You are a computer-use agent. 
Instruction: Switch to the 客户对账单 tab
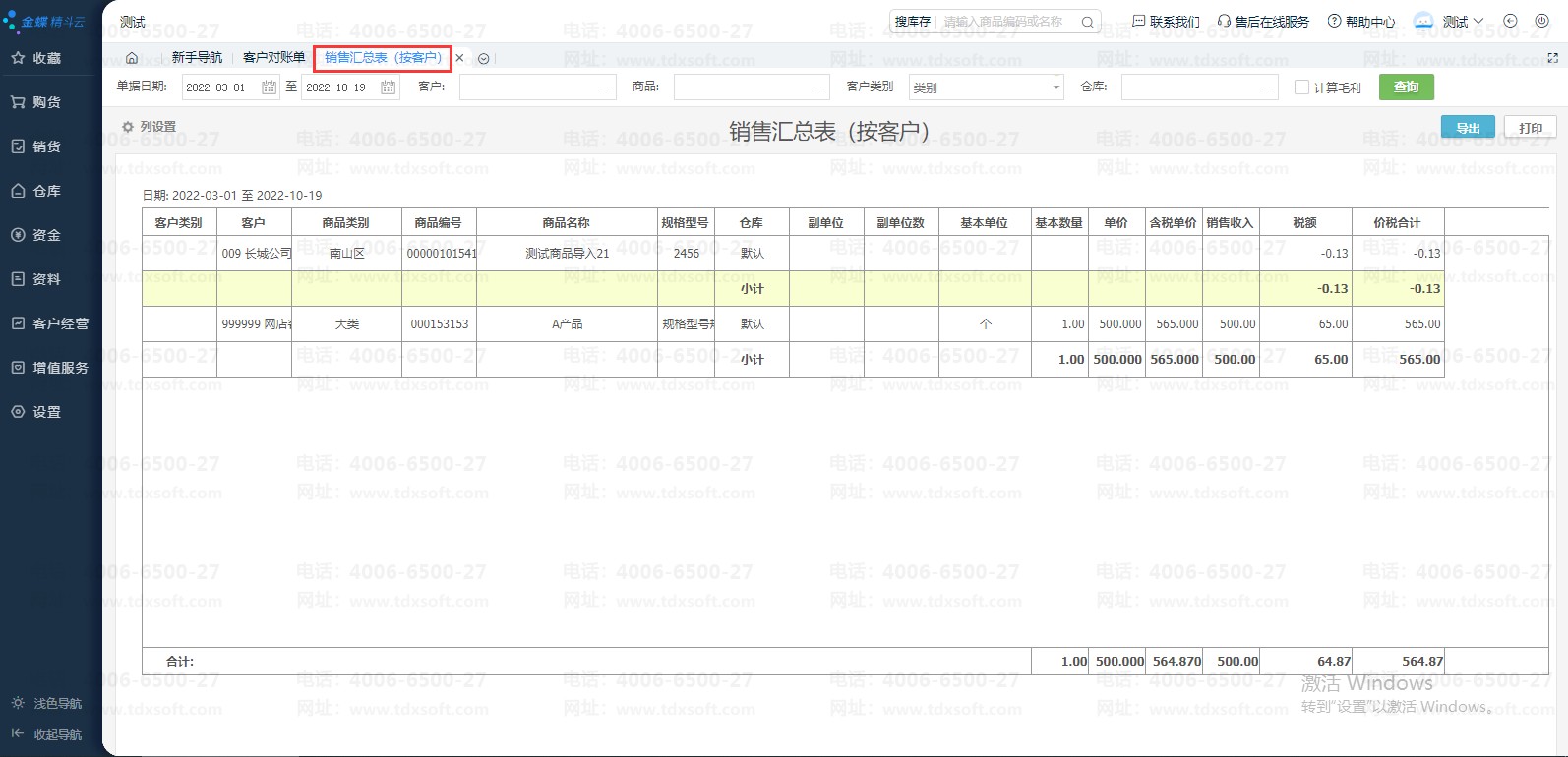click(x=273, y=58)
